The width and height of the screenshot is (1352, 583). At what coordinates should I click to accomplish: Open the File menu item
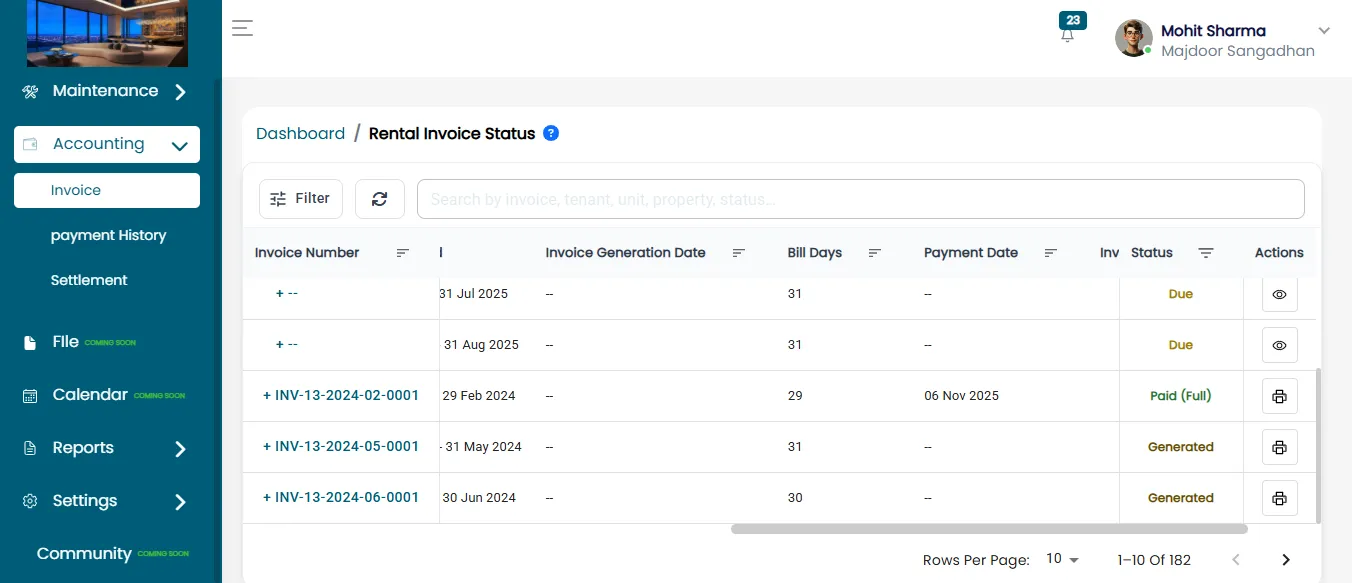point(80,342)
